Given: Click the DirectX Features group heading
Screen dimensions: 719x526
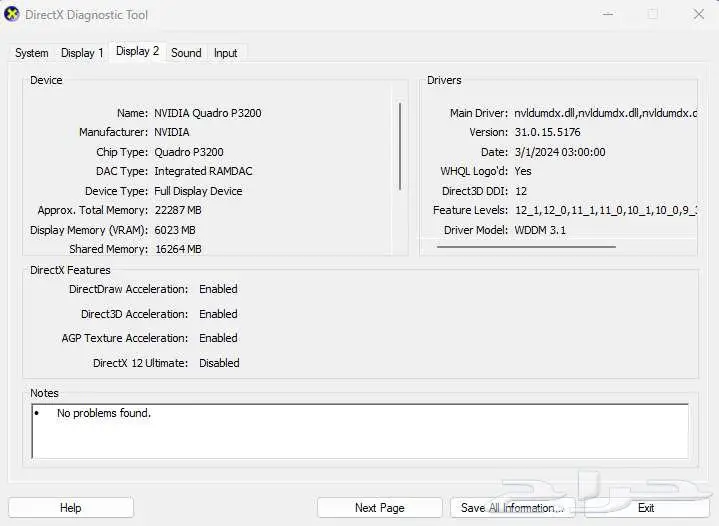Looking at the screenshot, I should (x=70, y=270).
